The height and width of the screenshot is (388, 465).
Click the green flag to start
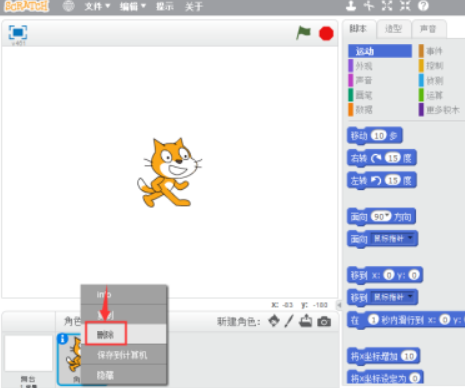[x=303, y=33]
